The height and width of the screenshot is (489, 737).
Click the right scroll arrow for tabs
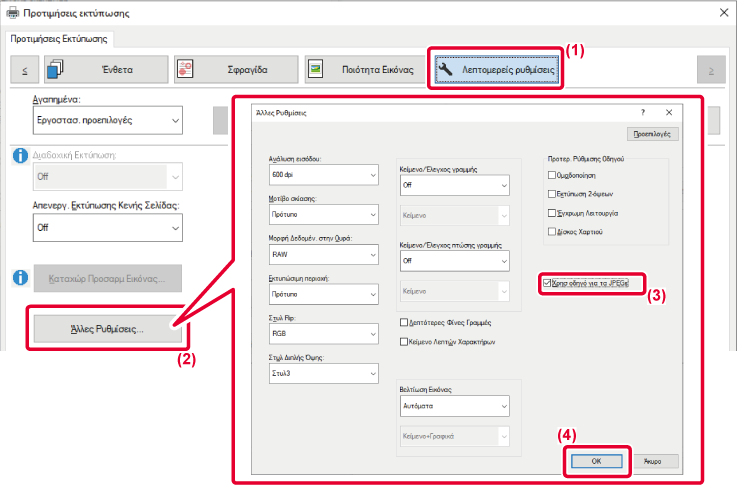click(710, 70)
